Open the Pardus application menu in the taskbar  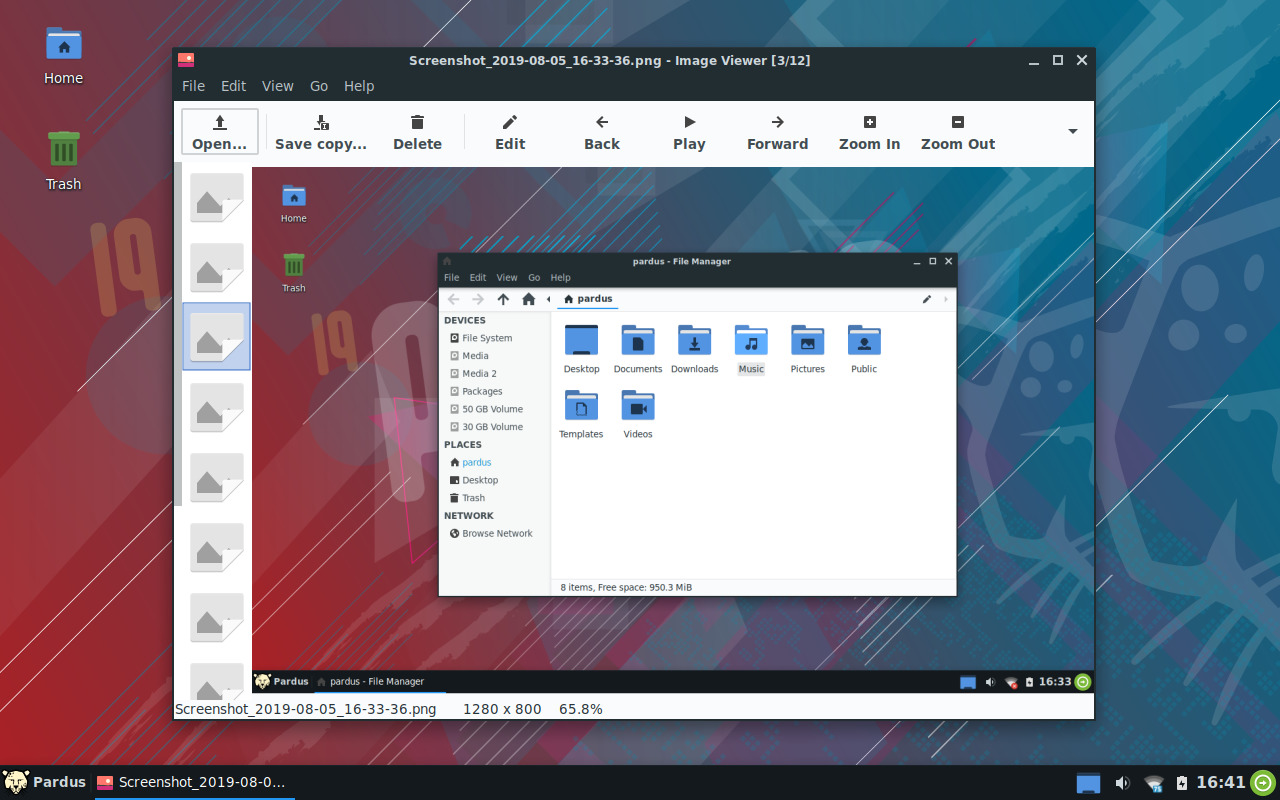coord(44,782)
